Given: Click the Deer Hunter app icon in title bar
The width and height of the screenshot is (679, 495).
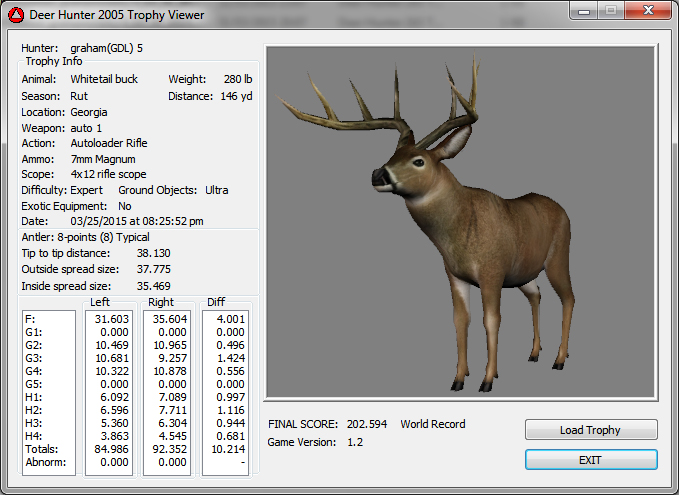Looking at the screenshot, I should coord(16,14).
